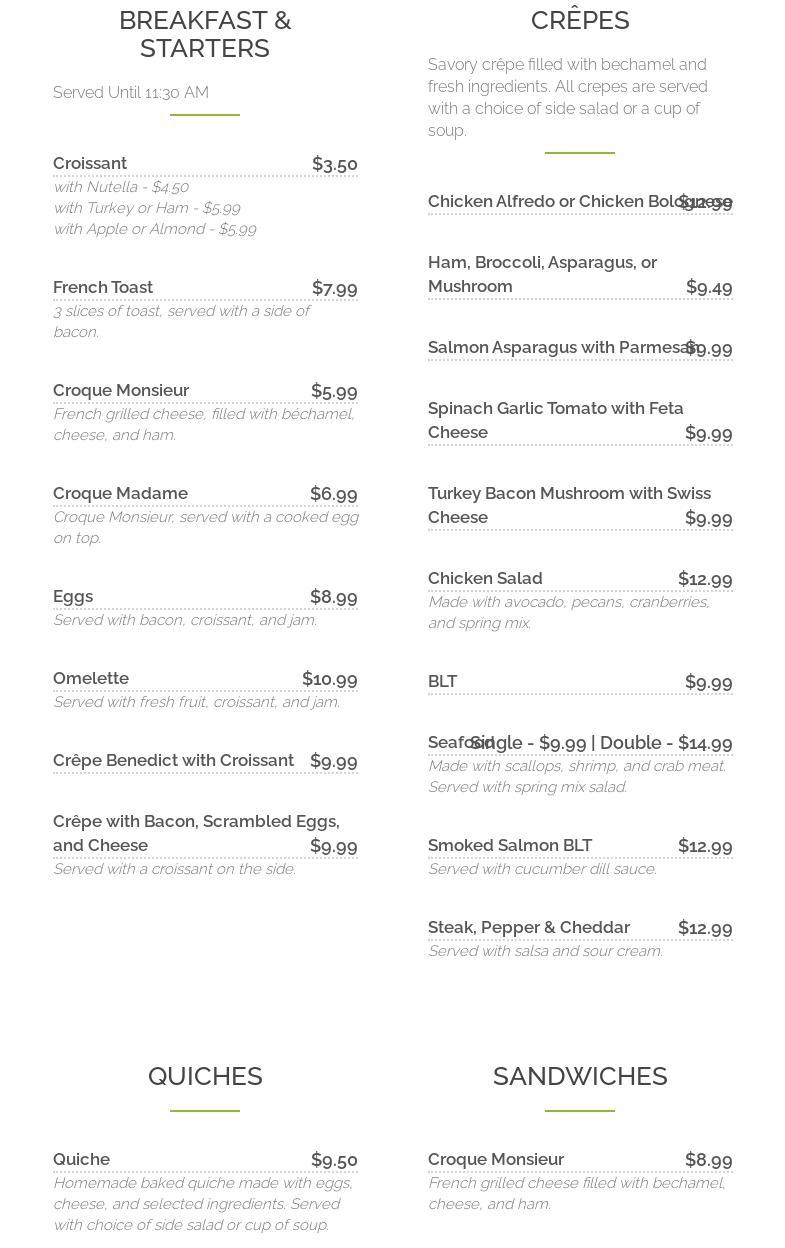Select the Eggs menu item title
The height and width of the screenshot is (1248, 785).
pyautogui.click(x=73, y=596)
